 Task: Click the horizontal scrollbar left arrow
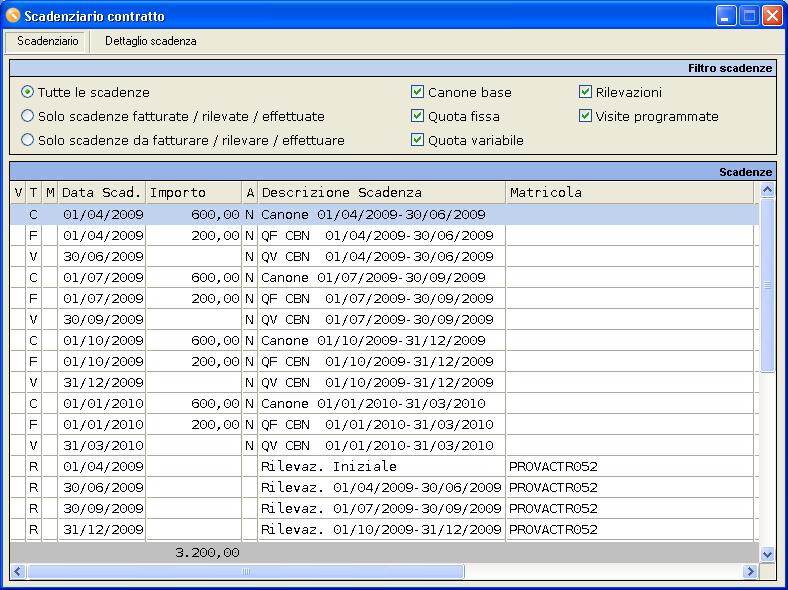19,571
